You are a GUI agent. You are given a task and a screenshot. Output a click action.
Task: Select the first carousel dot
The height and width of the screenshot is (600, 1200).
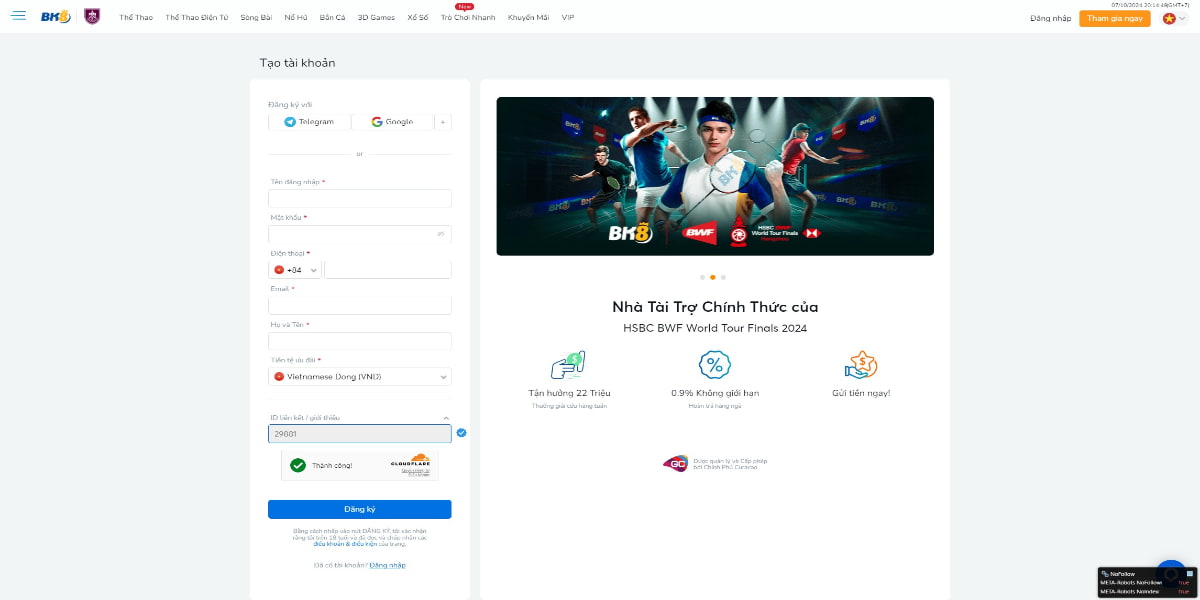702,277
